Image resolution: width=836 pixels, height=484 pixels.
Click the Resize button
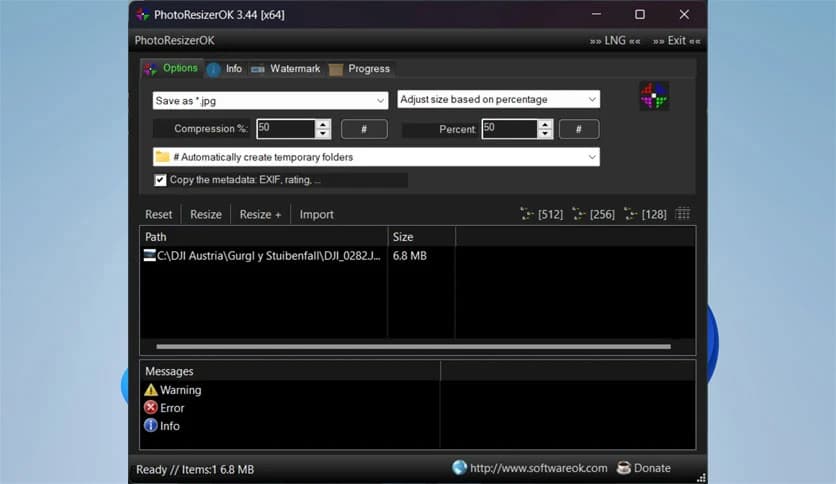pyautogui.click(x=206, y=214)
